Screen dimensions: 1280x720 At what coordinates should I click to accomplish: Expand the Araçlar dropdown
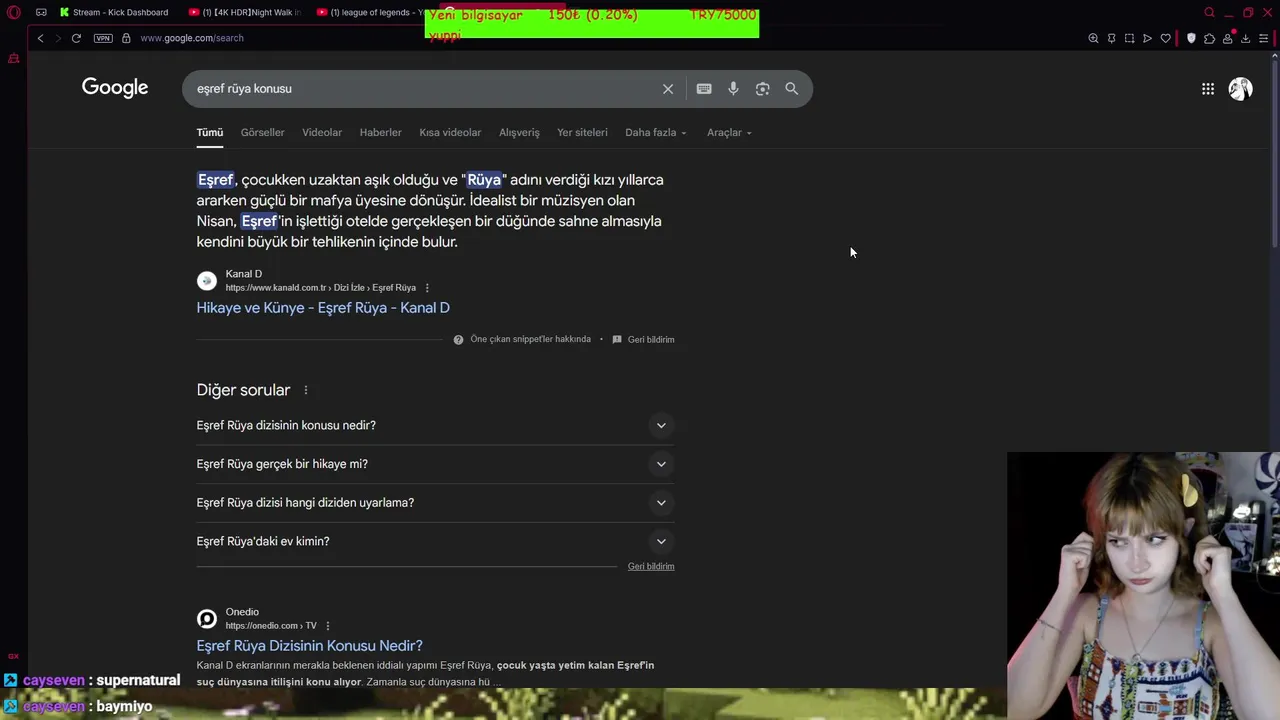pos(729,132)
